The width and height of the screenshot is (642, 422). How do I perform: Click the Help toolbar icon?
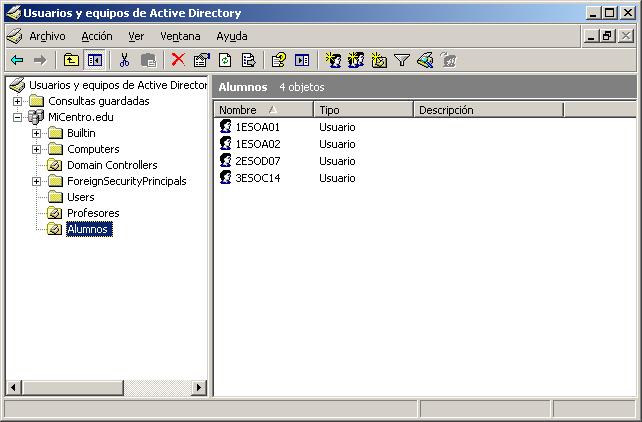(x=279, y=61)
